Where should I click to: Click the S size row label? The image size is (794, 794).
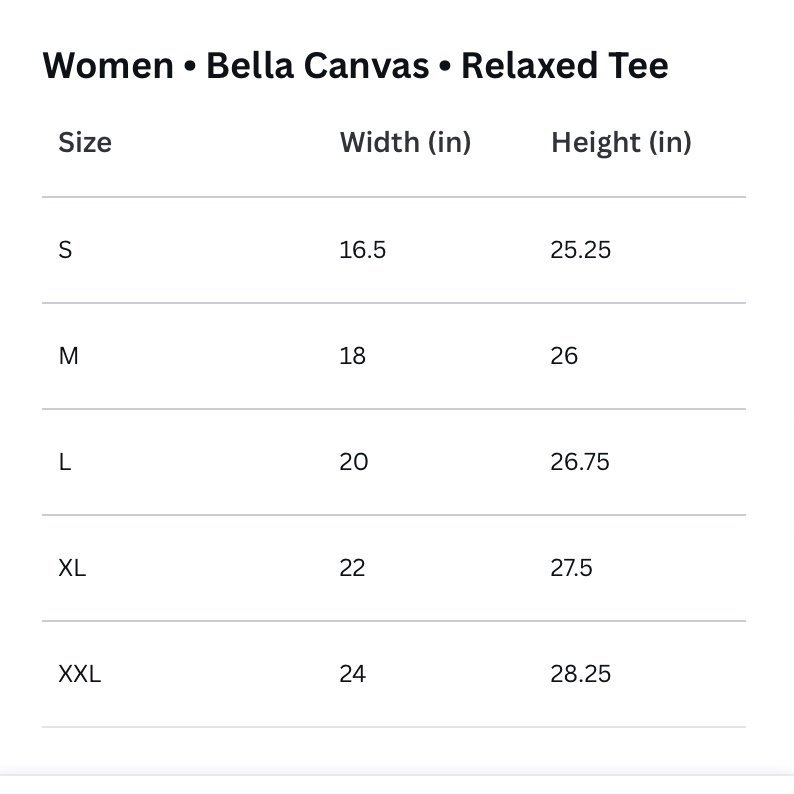click(x=65, y=250)
